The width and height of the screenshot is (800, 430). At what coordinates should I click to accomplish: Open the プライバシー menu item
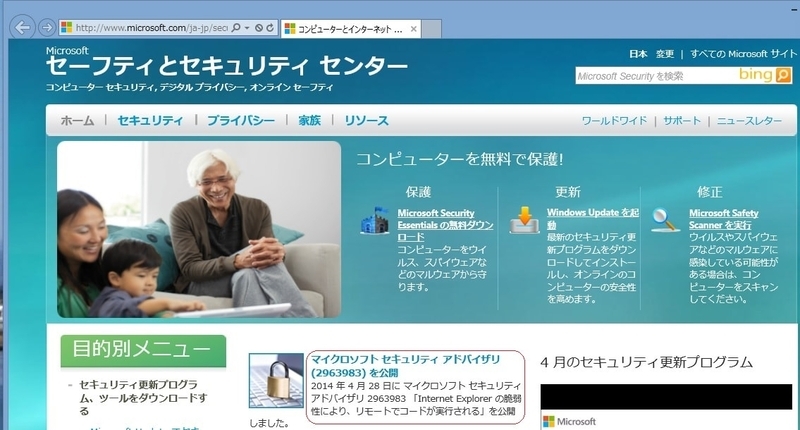point(241,121)
